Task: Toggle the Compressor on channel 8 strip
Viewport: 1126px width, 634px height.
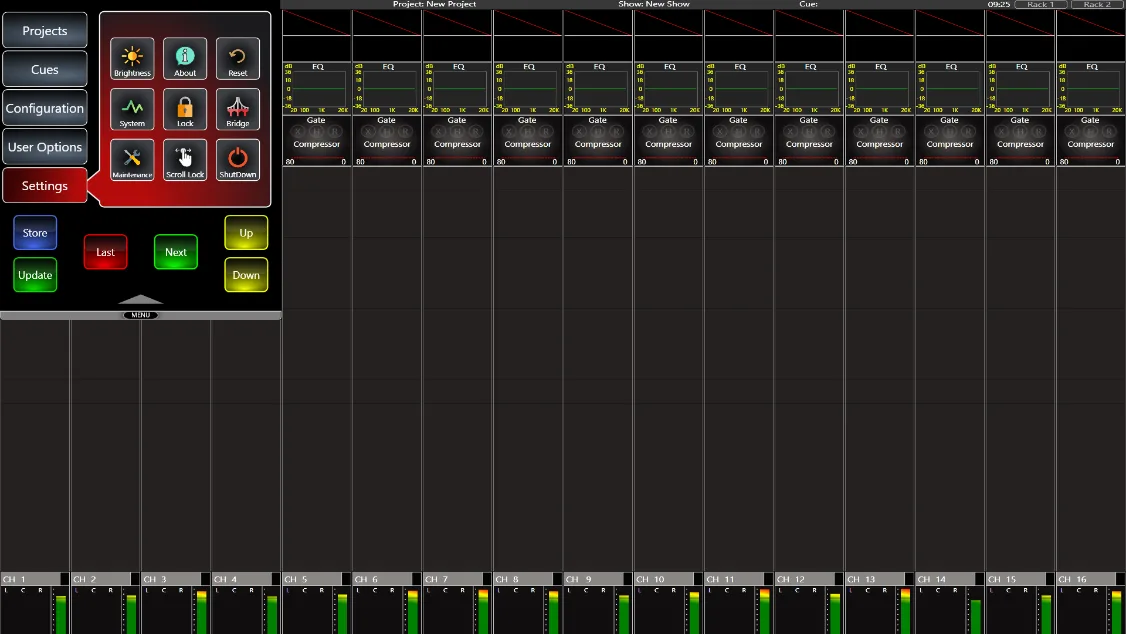Action: 528,144
